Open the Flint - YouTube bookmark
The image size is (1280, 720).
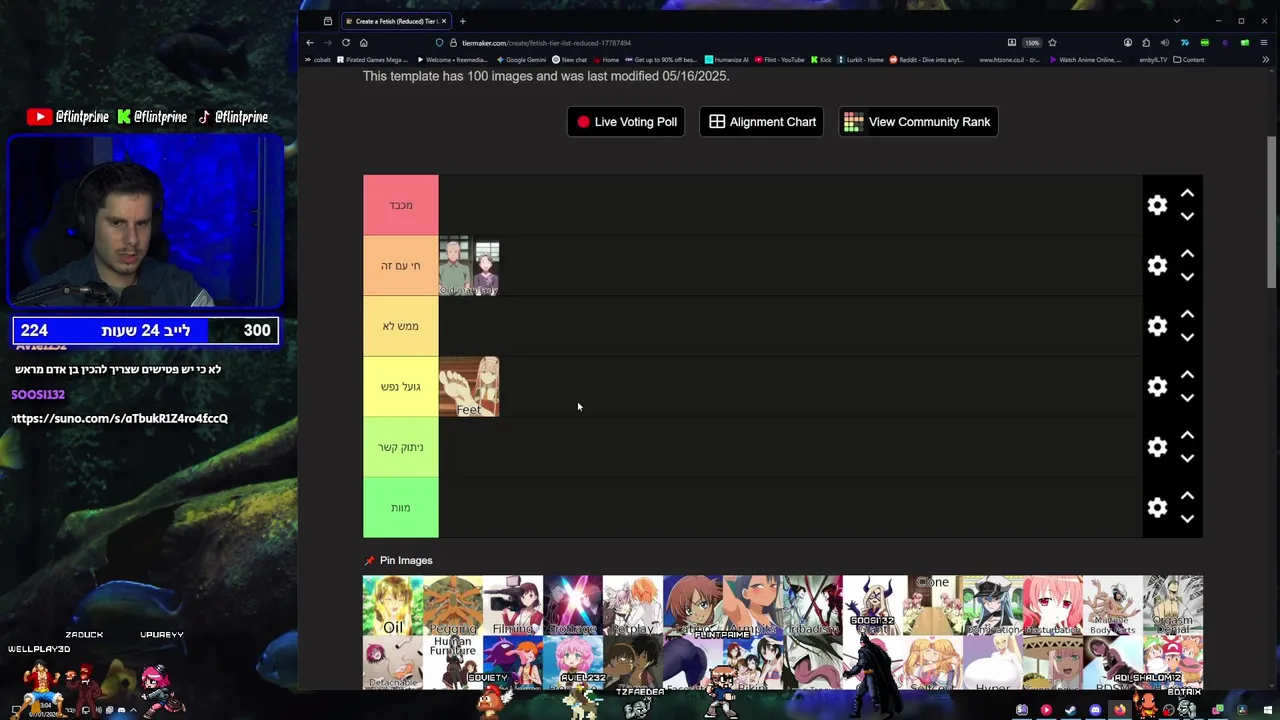(x=779, y=60)
